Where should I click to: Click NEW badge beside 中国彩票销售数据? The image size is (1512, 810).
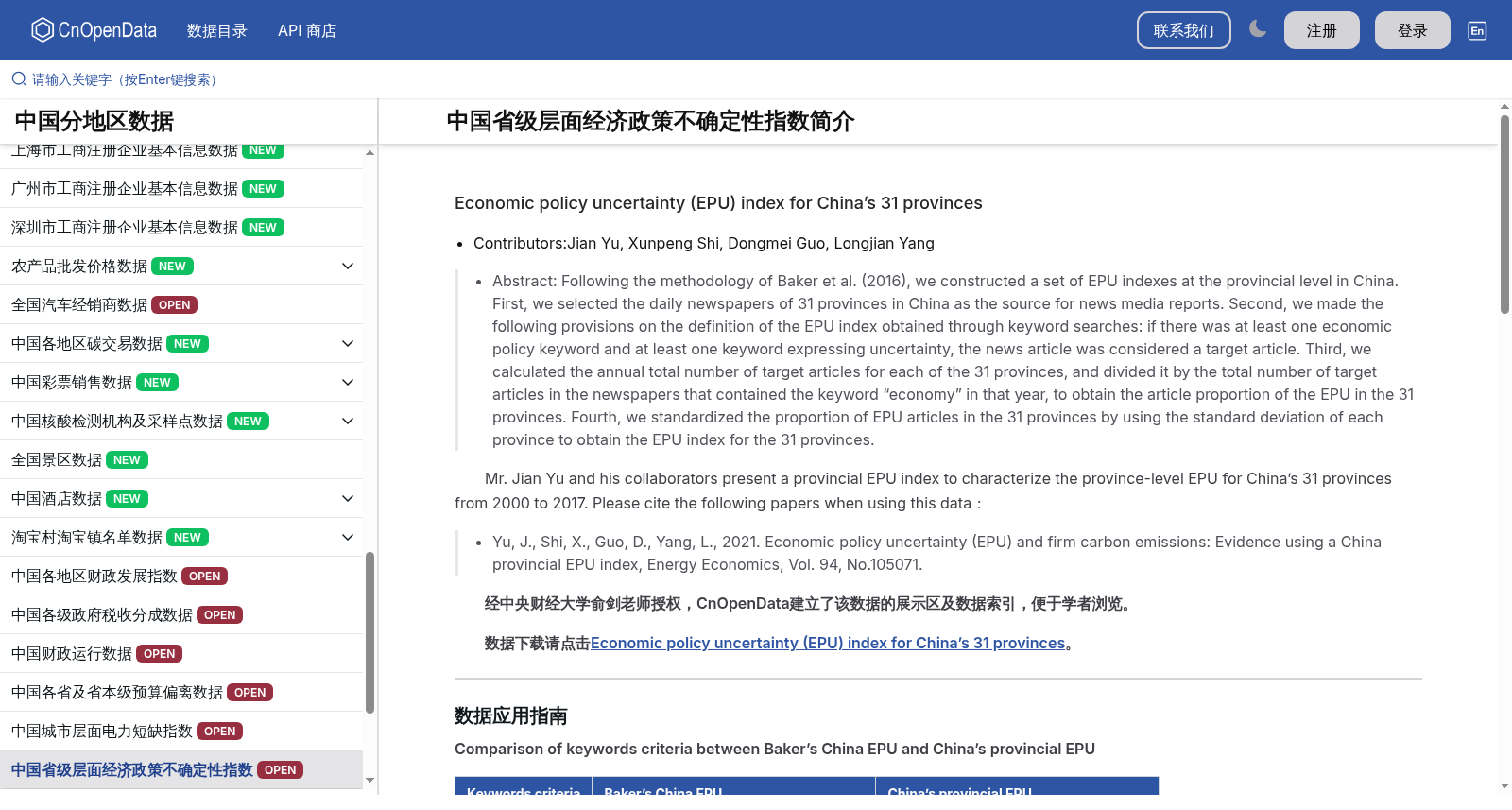157,383
